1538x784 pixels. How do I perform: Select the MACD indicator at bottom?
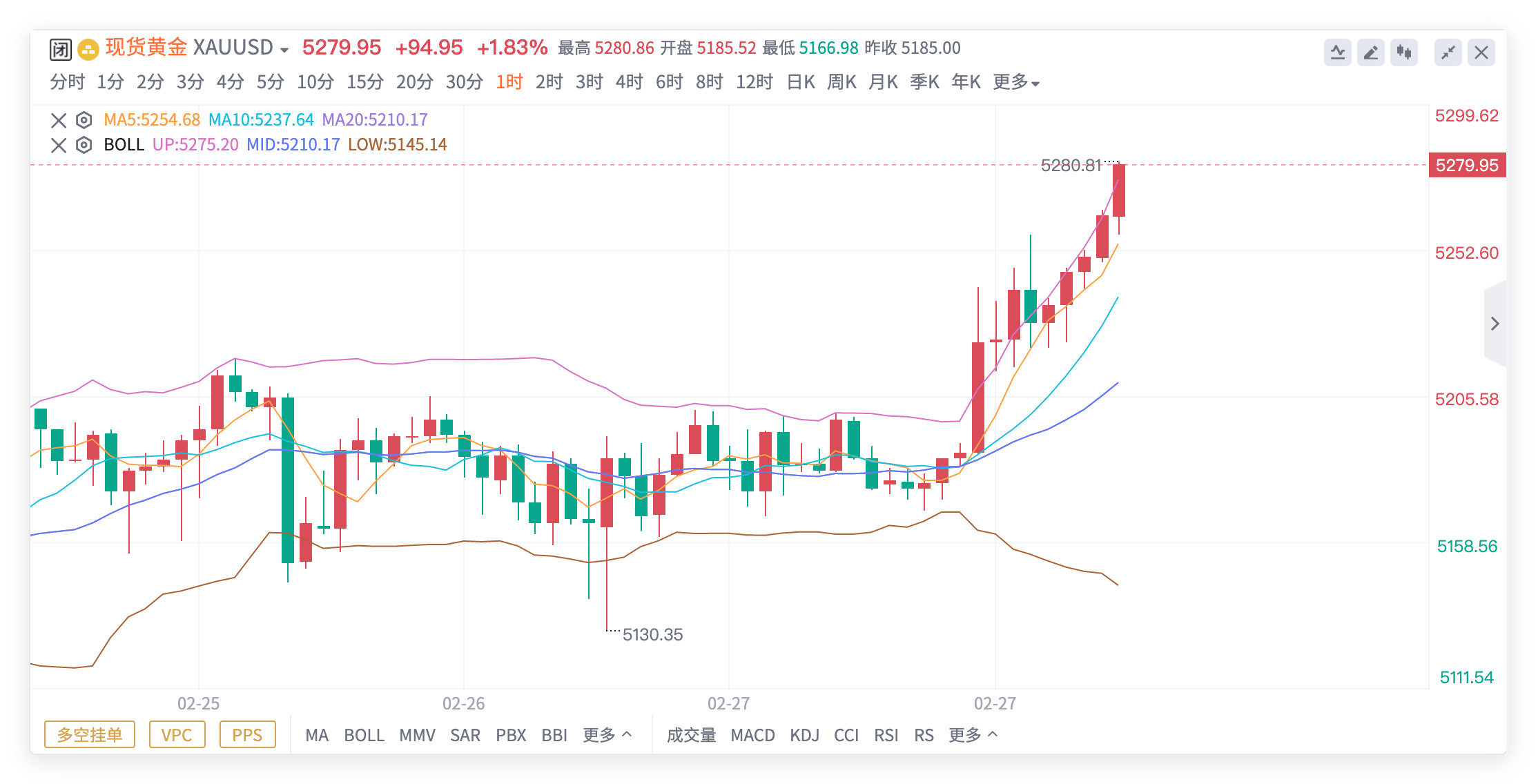click(754, 736)
